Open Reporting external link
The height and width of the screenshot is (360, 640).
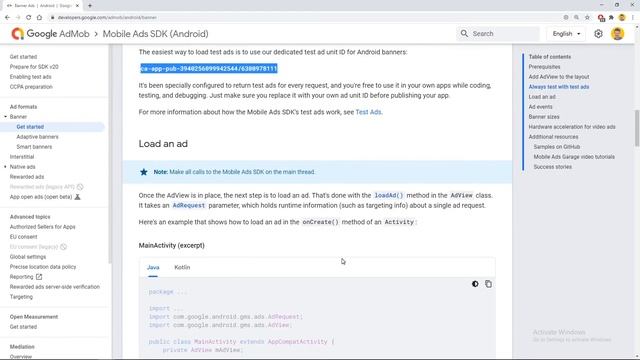tap(26, 277)
